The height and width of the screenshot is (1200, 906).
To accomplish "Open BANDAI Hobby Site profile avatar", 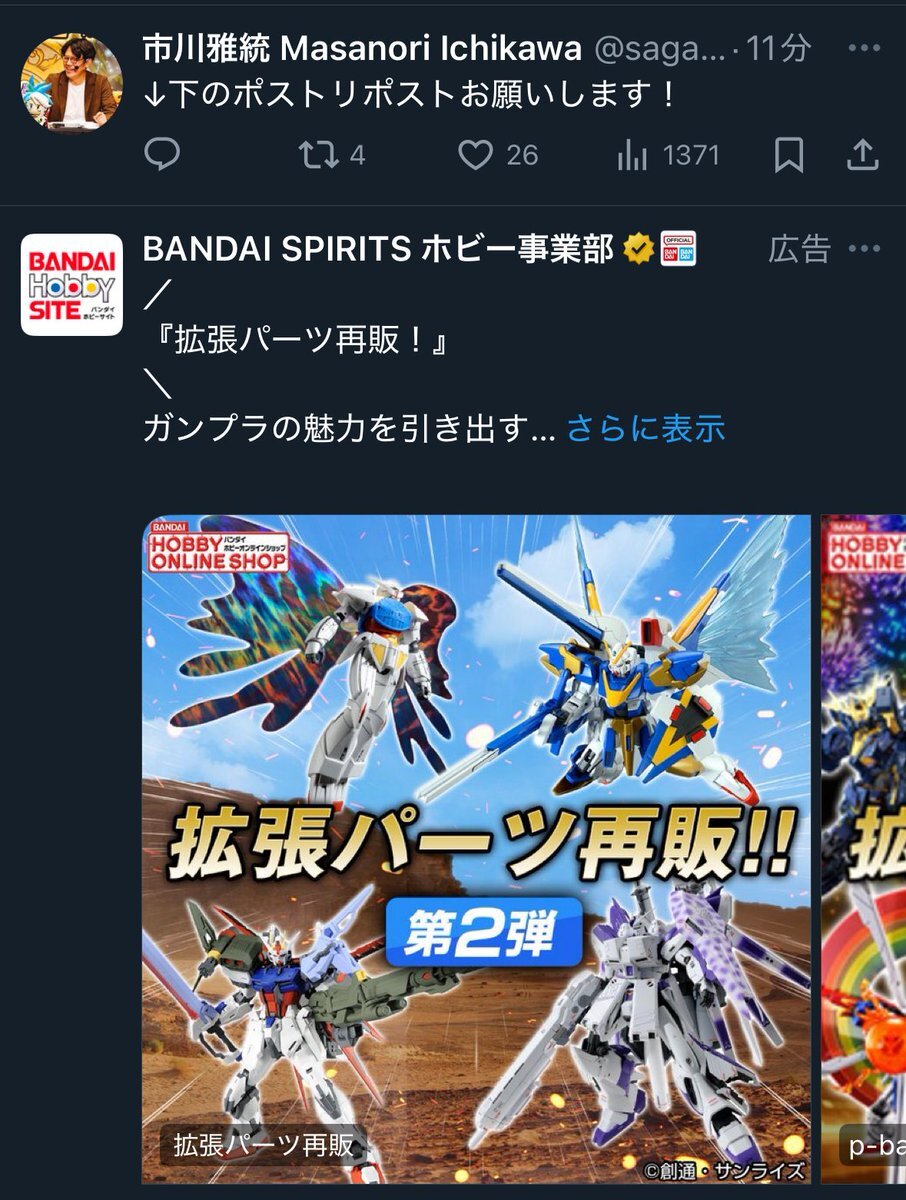I will click(x=72, y=285).
